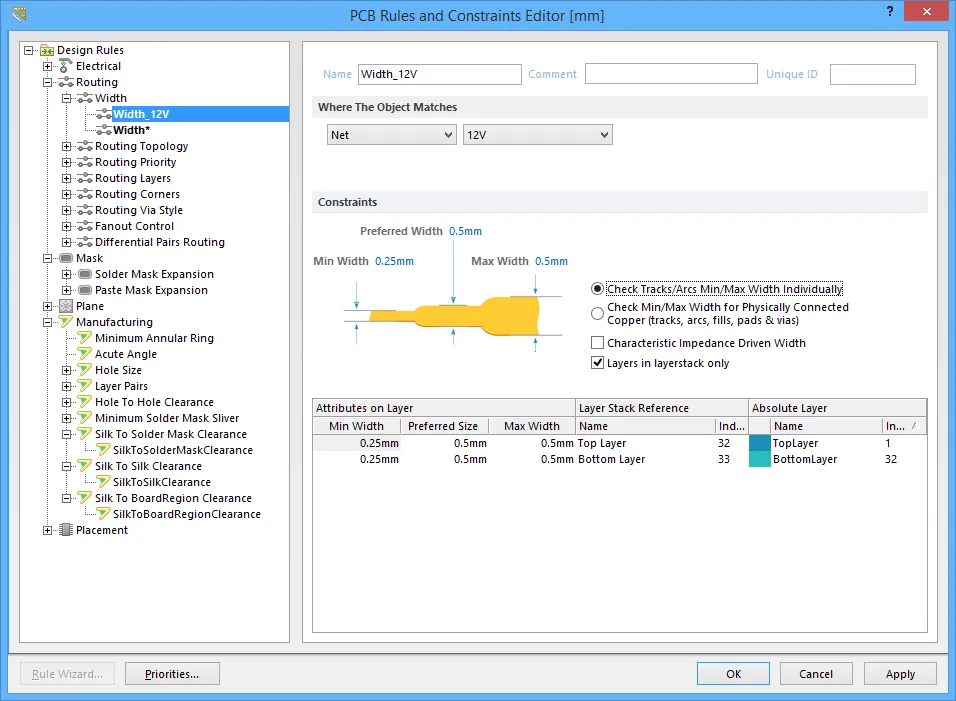
Task: Click the Differential Pairs Routing icon
Action: (85, 242)
